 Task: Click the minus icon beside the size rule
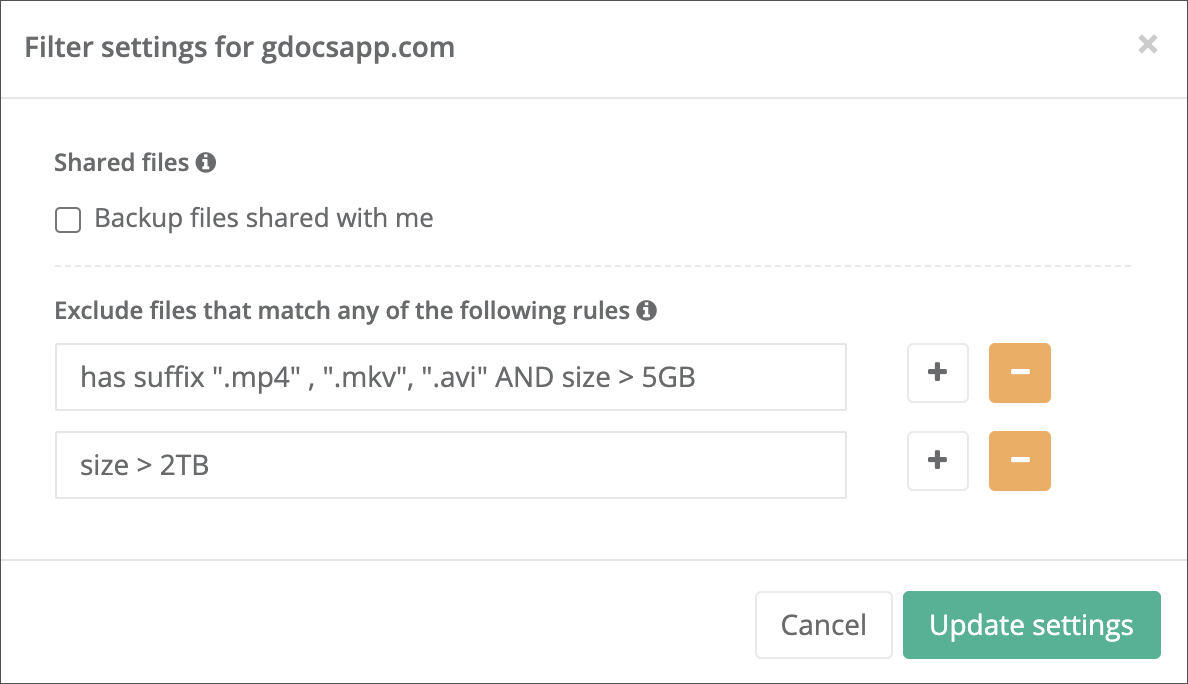click(x=1019, y=461)
